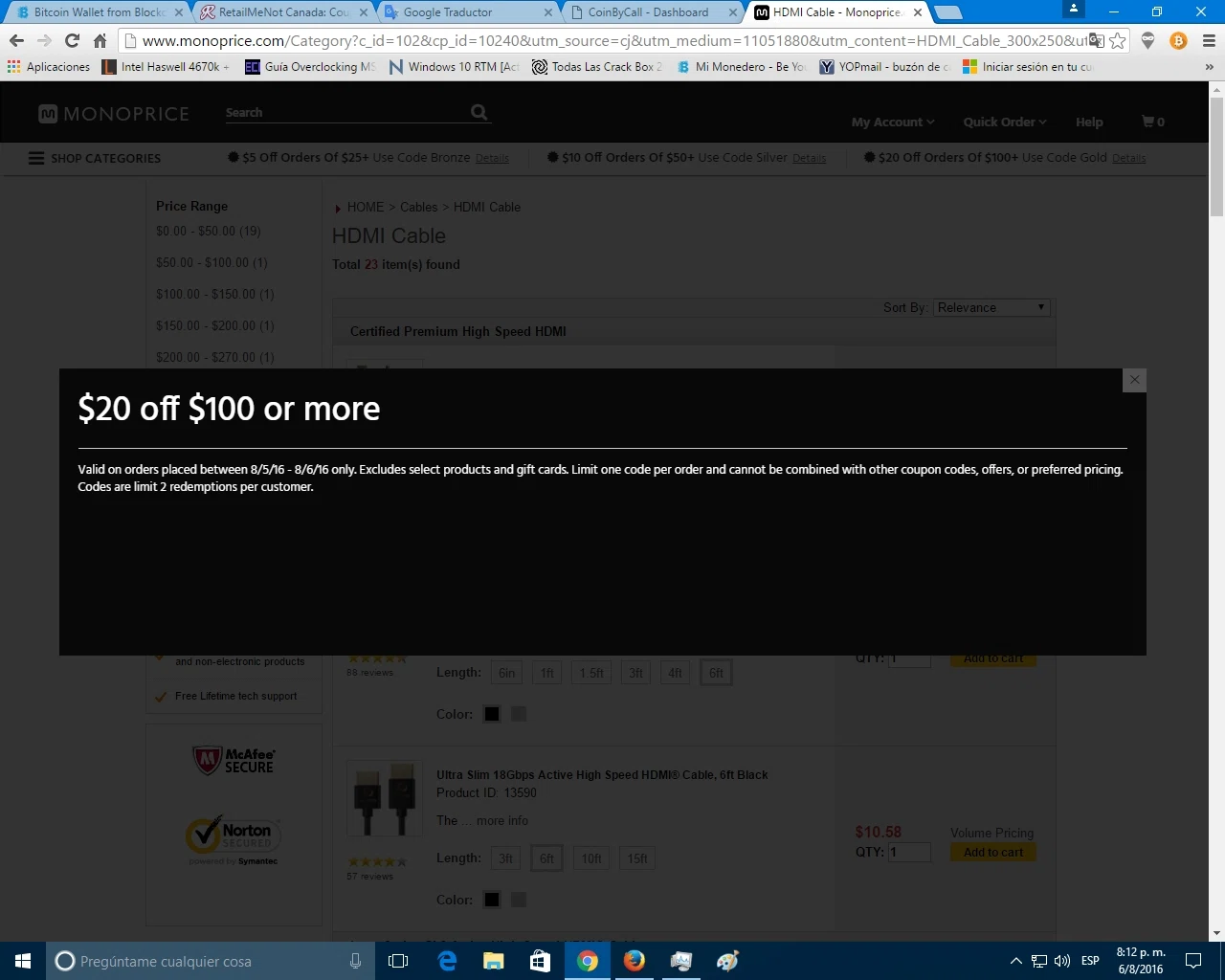The image size is (1225, 980).
Task: Open the shopping cart icon
Action: [1152, 122]
